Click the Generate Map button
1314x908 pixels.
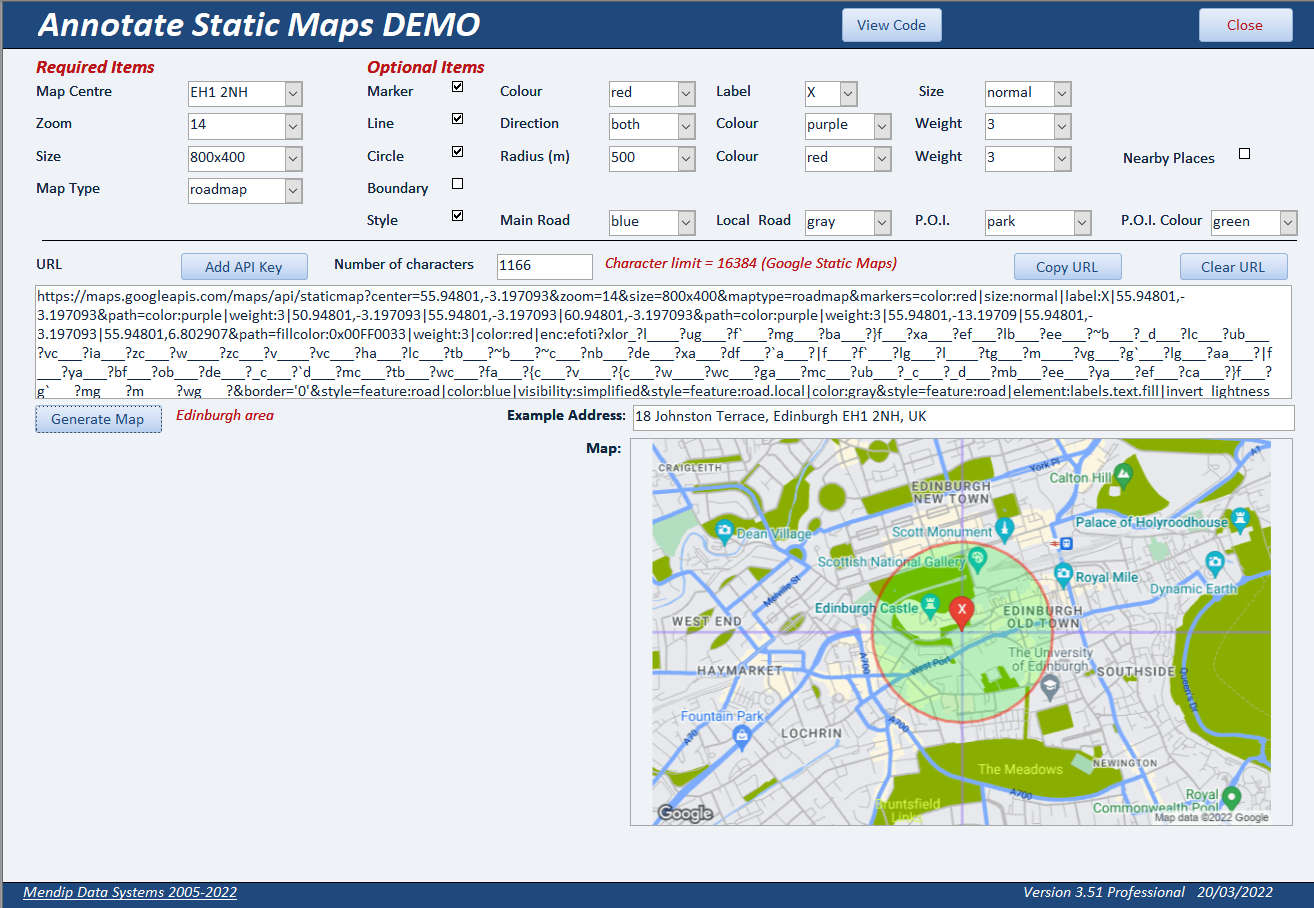[x=99, y=419]
